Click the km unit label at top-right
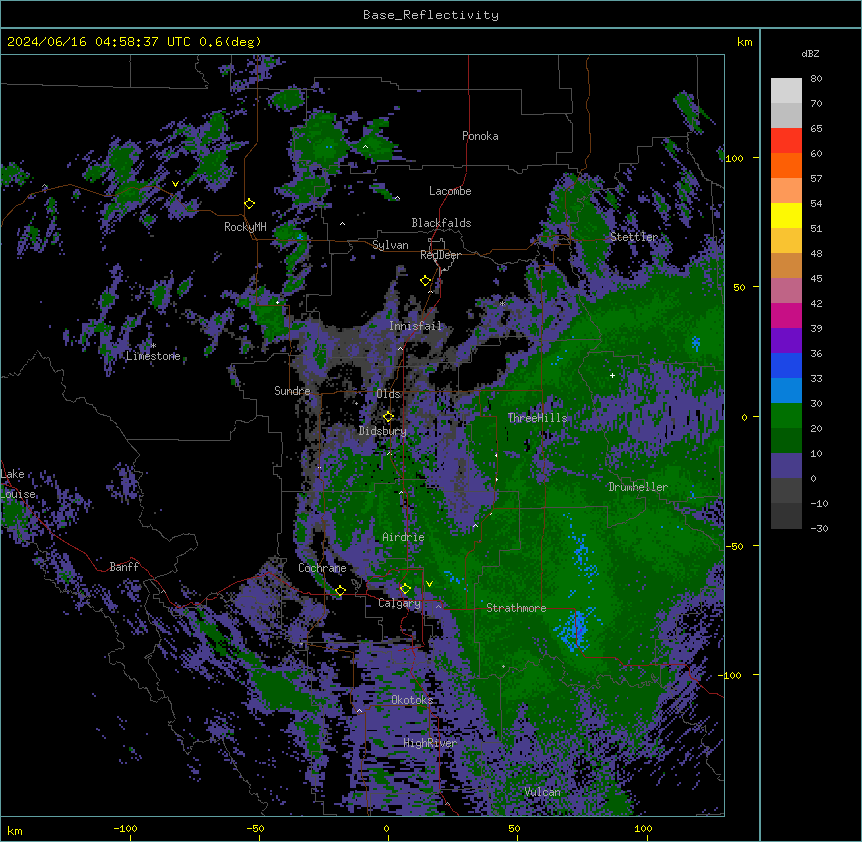The image size is (862, 842). [745, 42]
